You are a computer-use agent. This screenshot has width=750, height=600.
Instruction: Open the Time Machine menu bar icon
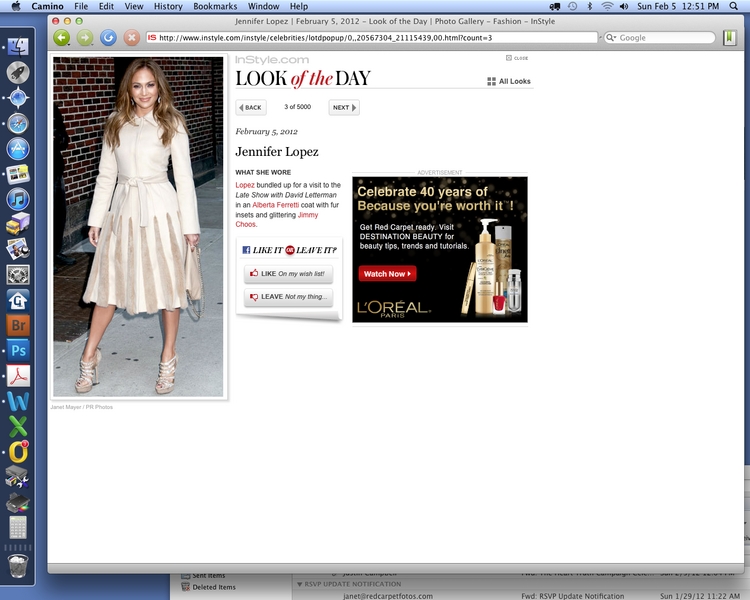pyautogui.click(x=573, y=6)
